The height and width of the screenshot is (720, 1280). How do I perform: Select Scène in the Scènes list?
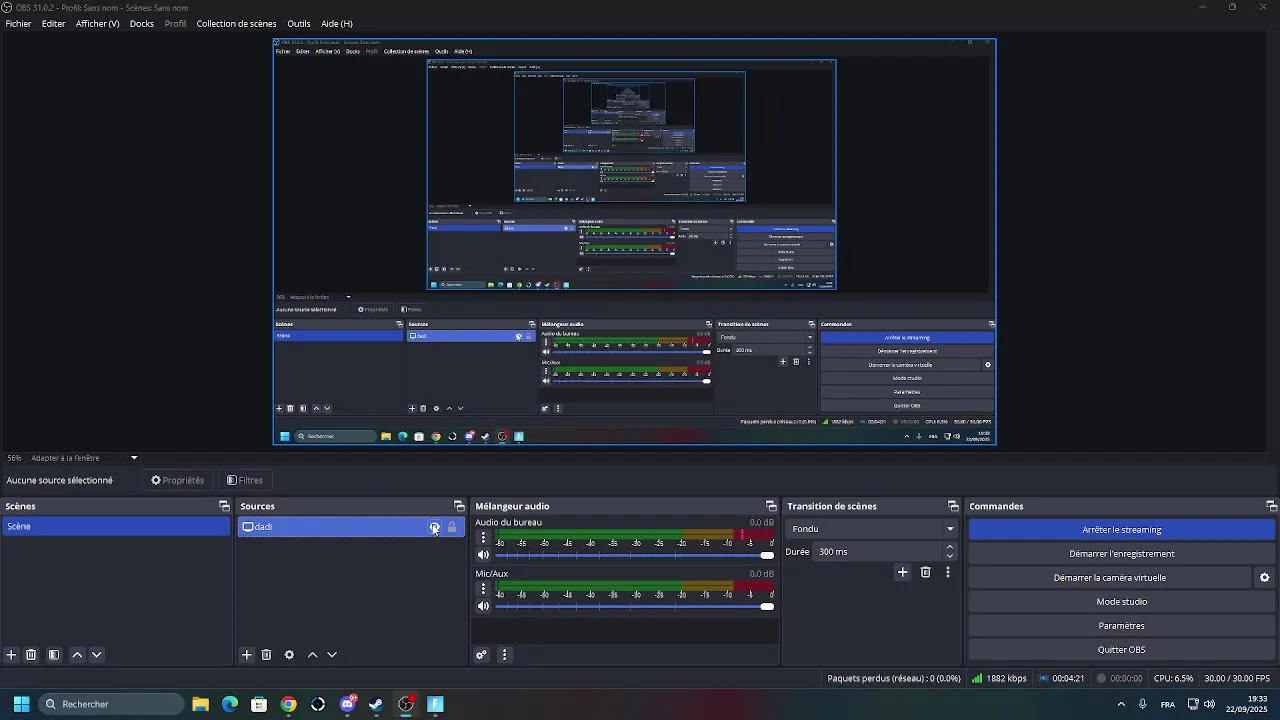pos(116,527)
